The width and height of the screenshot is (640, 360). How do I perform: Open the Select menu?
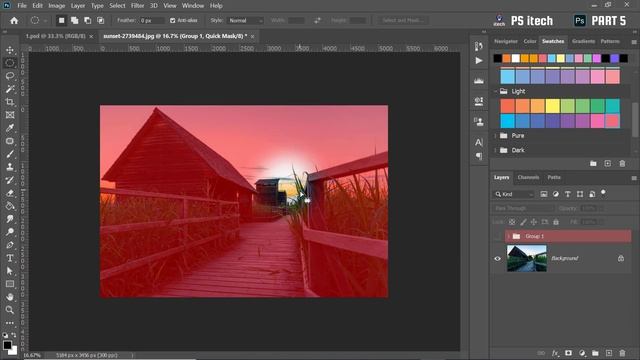click(117, 6)
